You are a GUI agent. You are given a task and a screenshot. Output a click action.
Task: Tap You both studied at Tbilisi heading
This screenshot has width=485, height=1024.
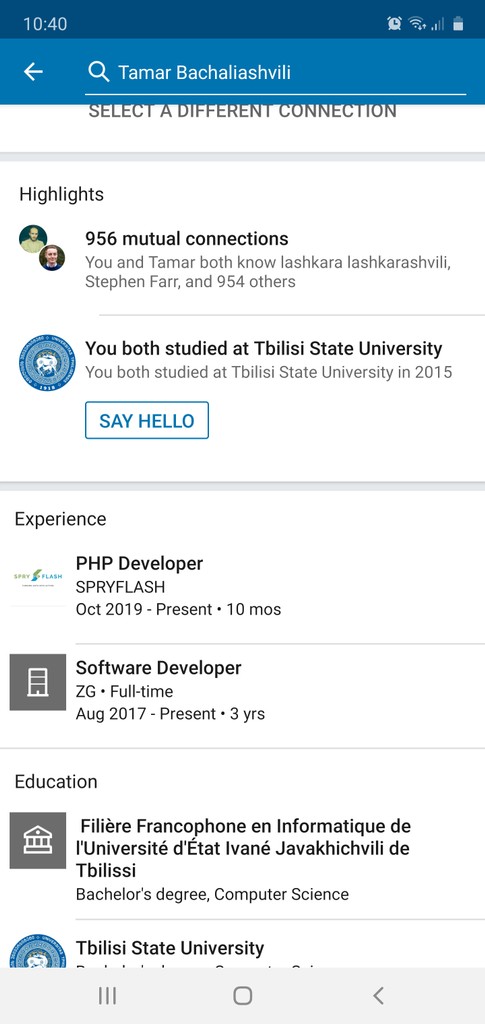pyautogui.click(x=264, y=348)
